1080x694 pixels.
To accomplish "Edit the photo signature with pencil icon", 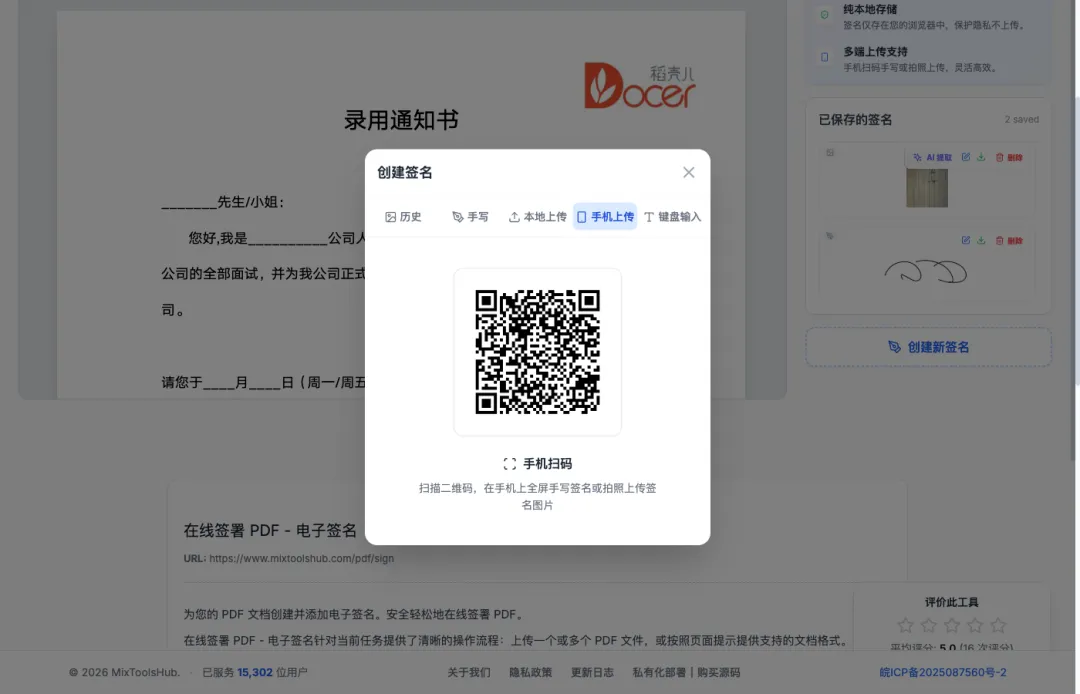I will click(966, 158).
